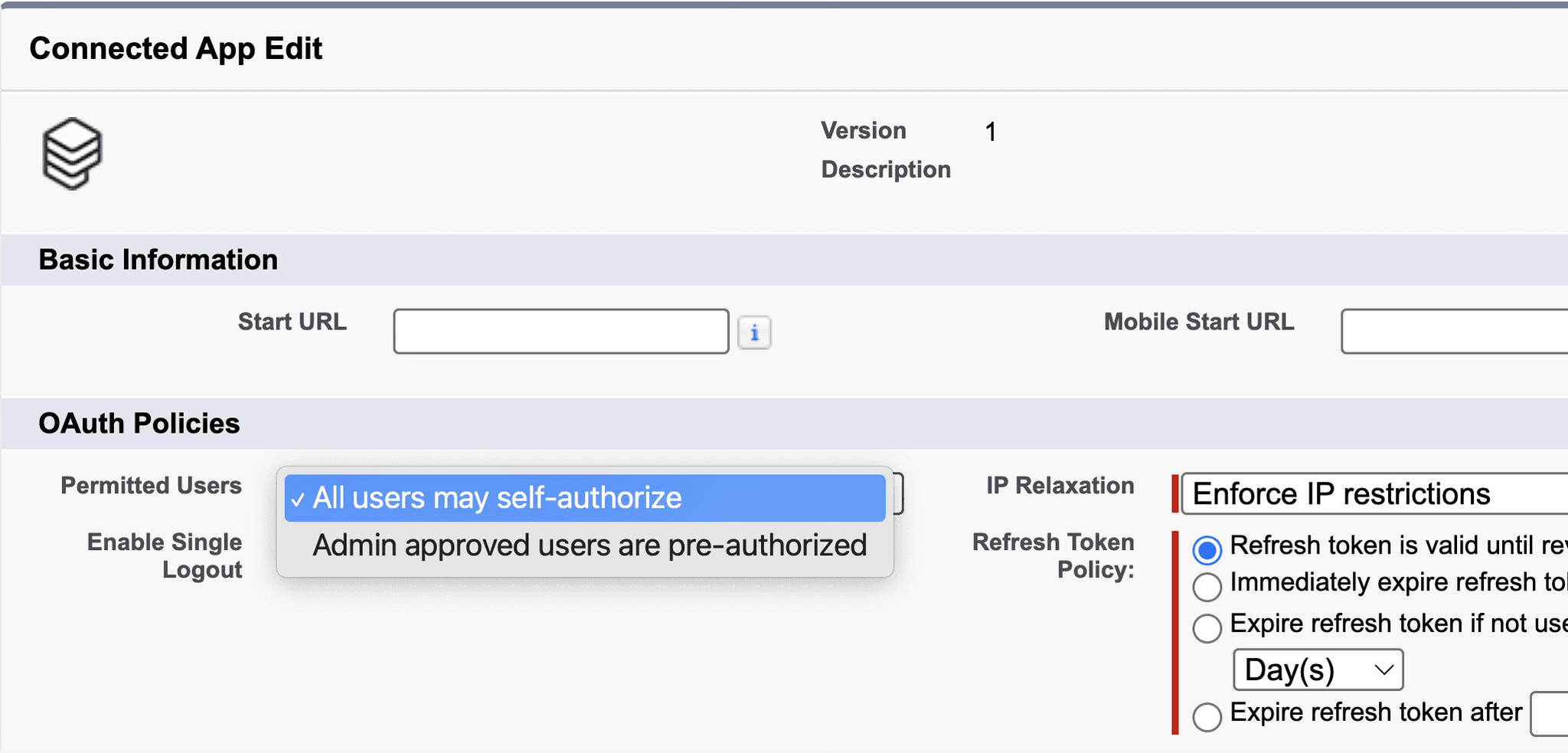The height and width of the screenshot is (753, 1568).
Task: Click the Description label
Action: point(885,169)
